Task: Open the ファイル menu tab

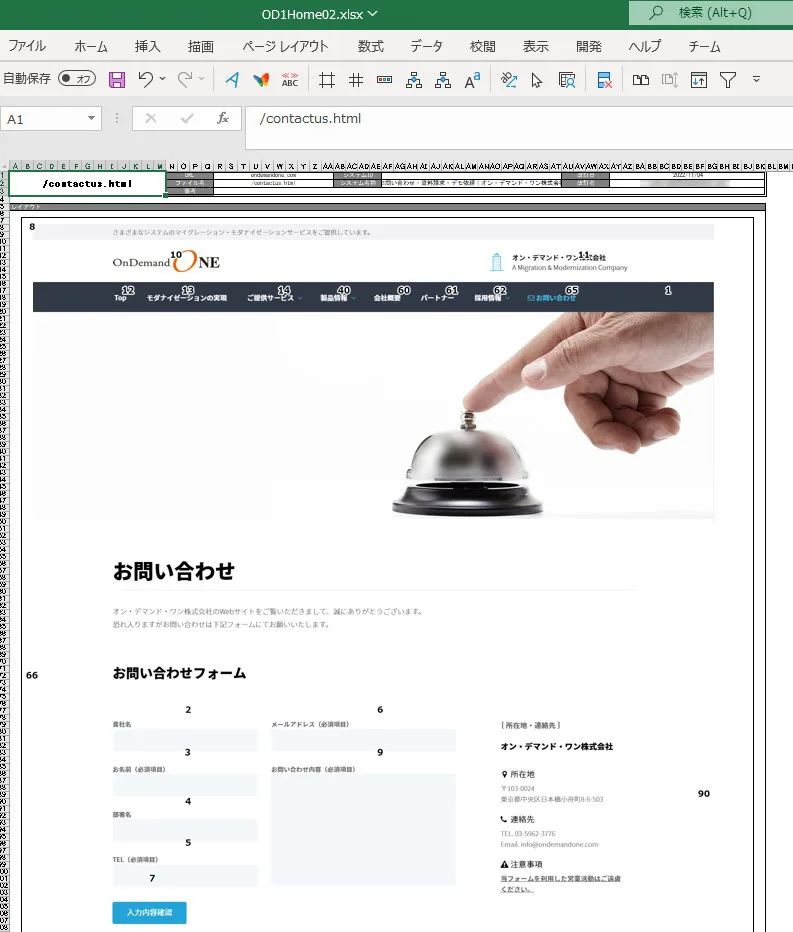Action: 27,46
